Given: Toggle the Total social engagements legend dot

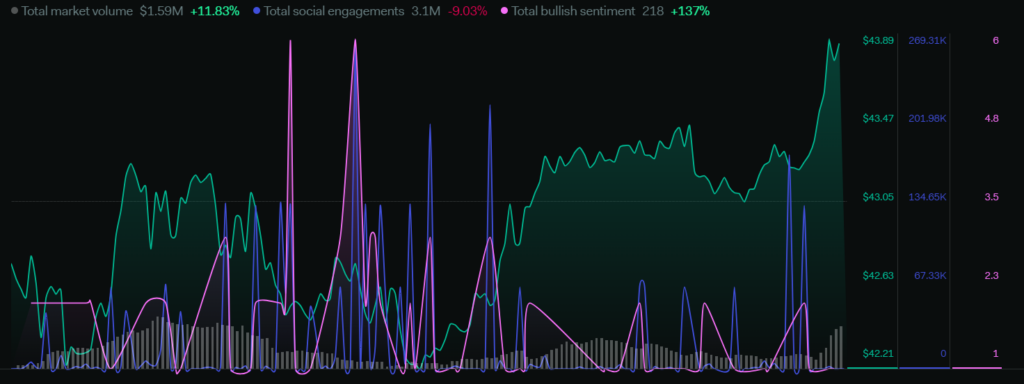Looking at the screenshot, I should [257, 11].
